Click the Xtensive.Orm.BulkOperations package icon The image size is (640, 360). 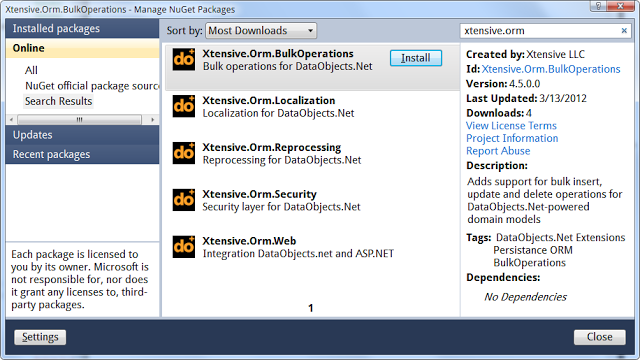click(x=184, y=60)
